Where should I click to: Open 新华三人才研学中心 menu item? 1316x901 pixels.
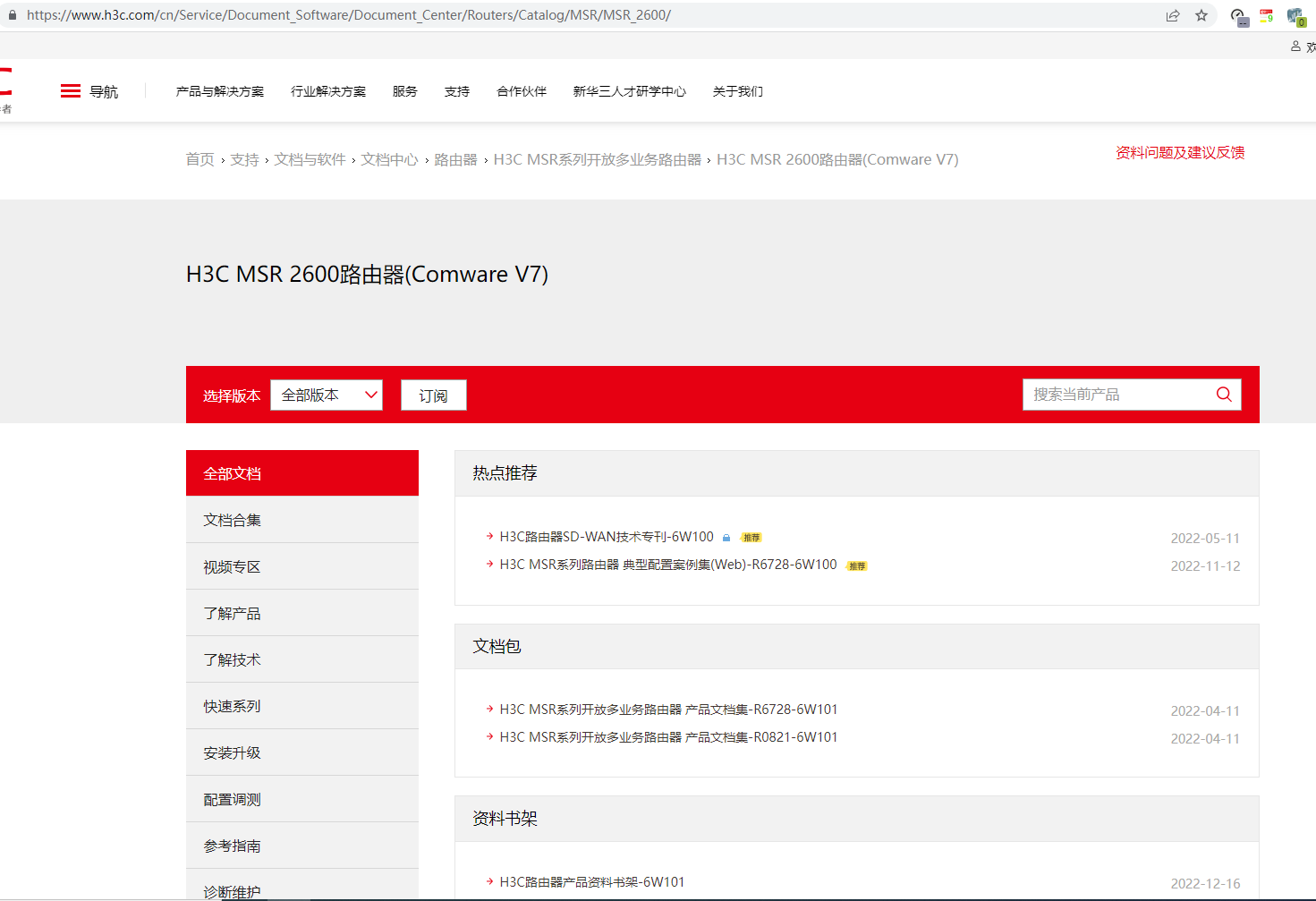point(630,91)
